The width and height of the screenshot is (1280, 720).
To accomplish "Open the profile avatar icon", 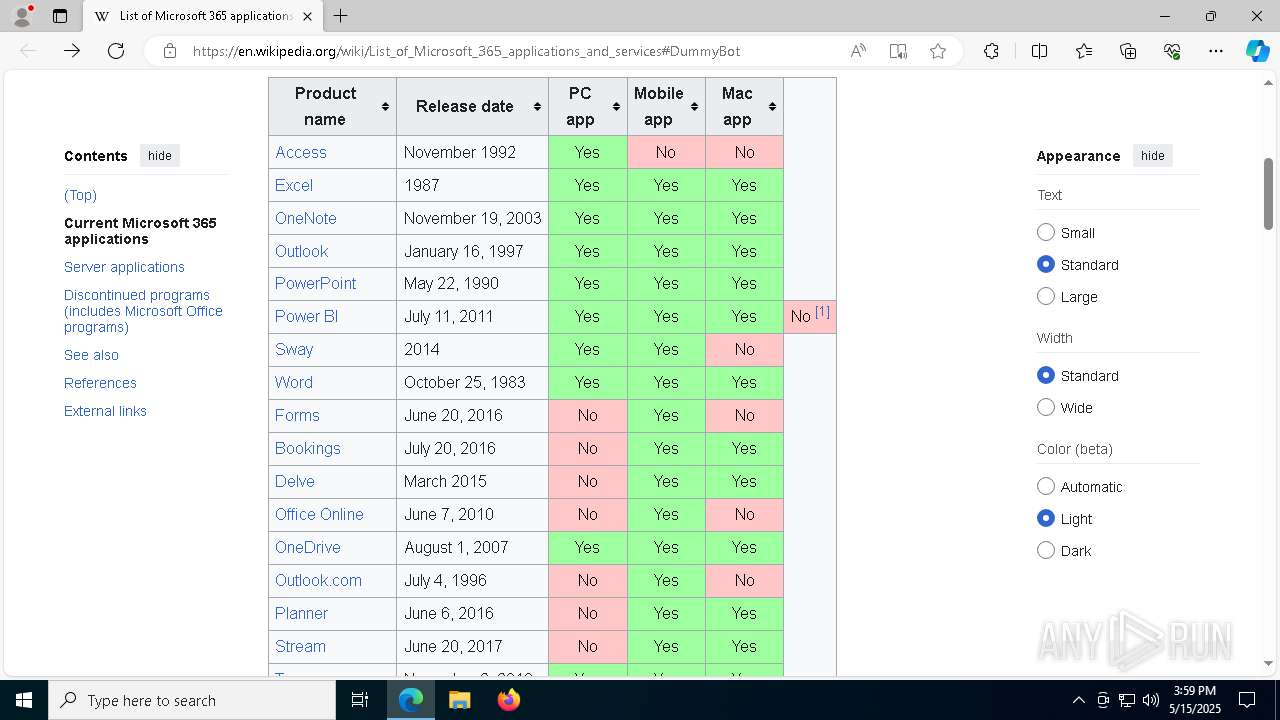I will point(22,16).
